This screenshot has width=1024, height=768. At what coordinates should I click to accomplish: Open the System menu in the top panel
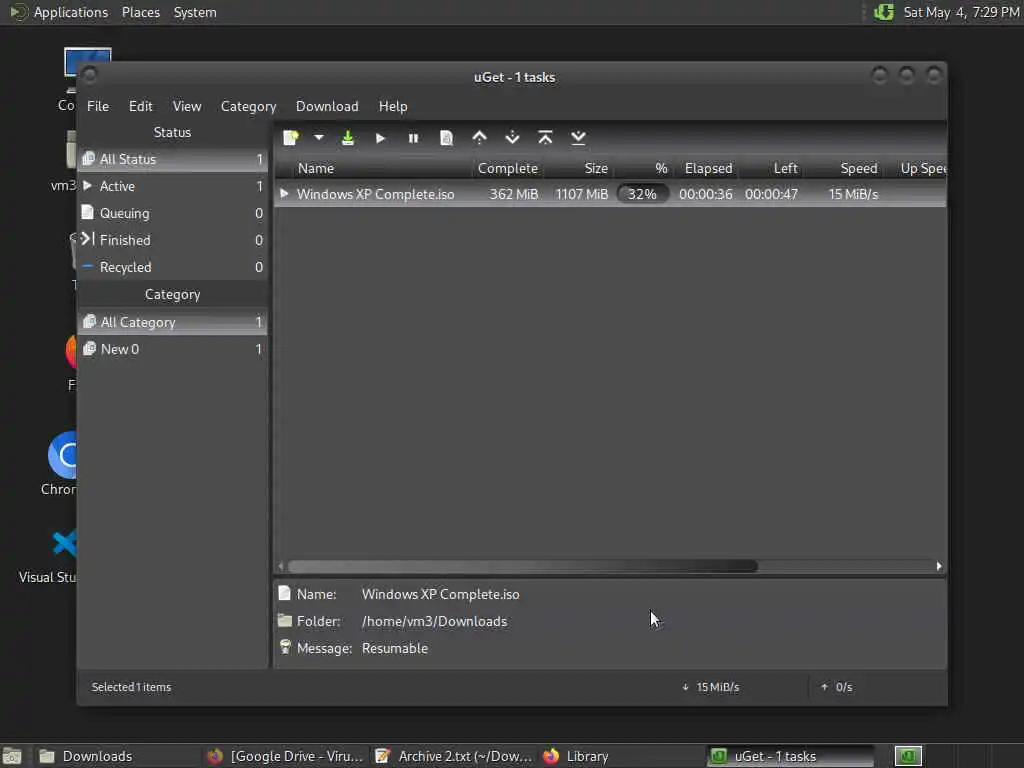point(195,12)
